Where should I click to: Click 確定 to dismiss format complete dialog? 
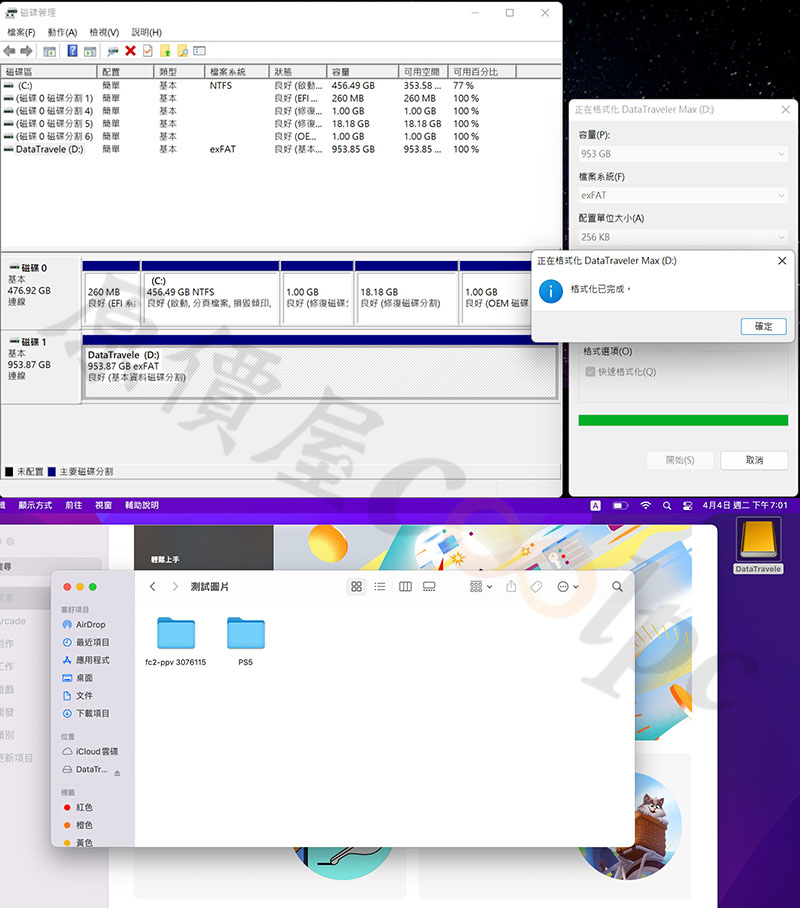point(763,327)
